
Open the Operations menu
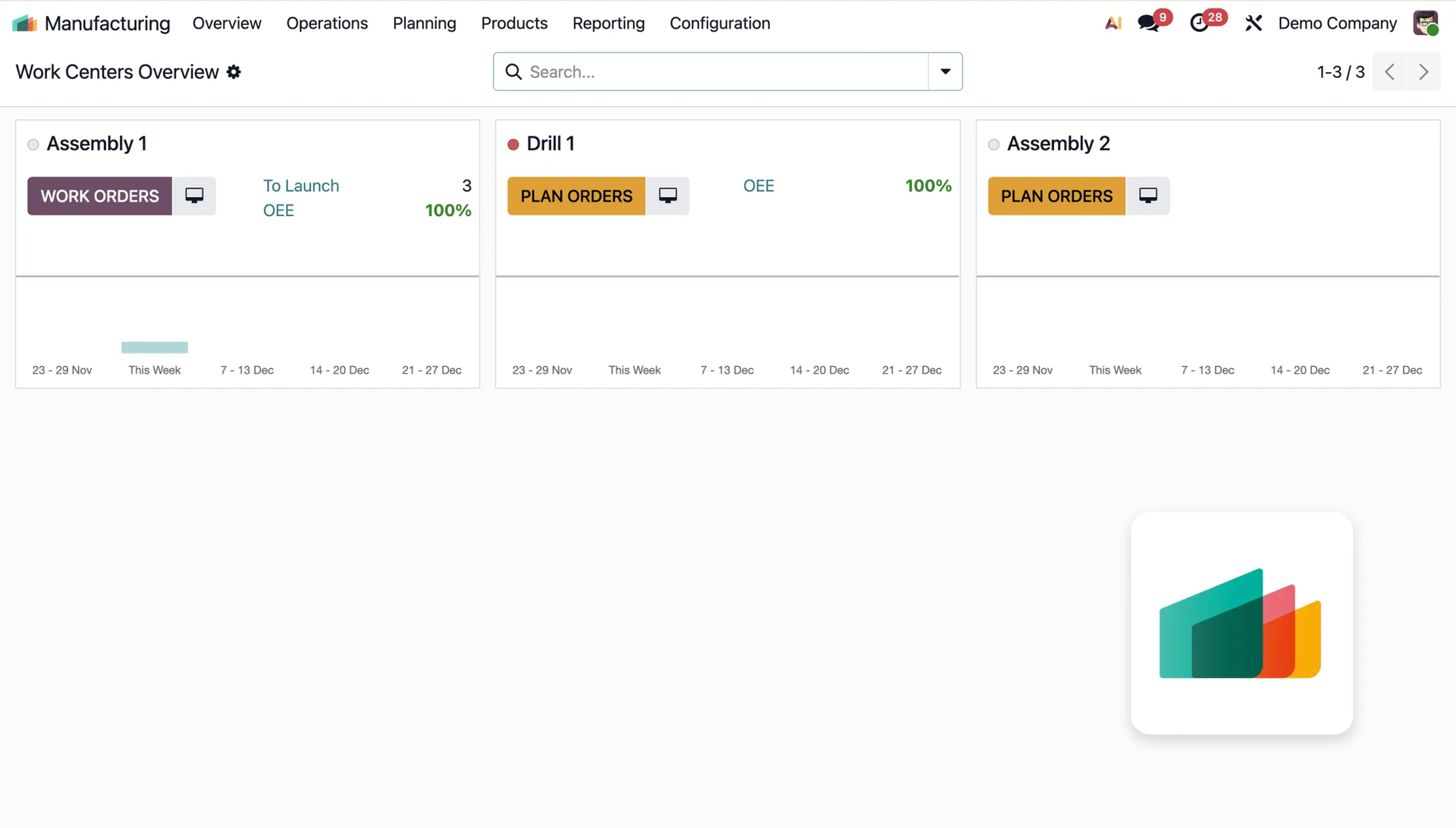pyautogui.click(x=327, y=24)
